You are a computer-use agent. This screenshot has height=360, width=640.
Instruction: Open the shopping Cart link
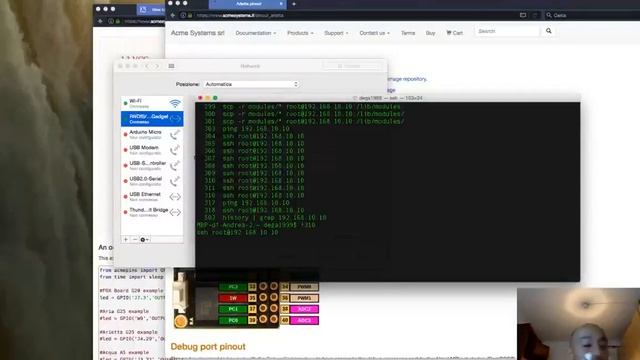(454, 33)
